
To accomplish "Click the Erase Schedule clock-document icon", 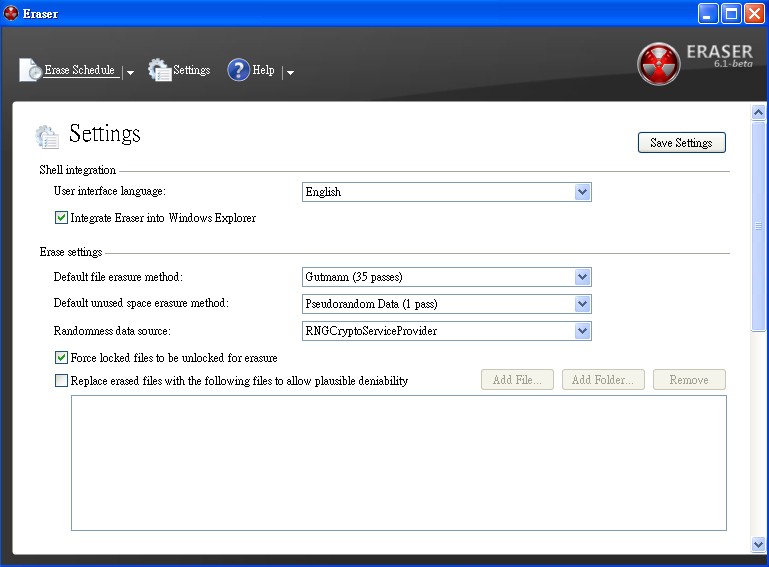I will coord(30,70).
